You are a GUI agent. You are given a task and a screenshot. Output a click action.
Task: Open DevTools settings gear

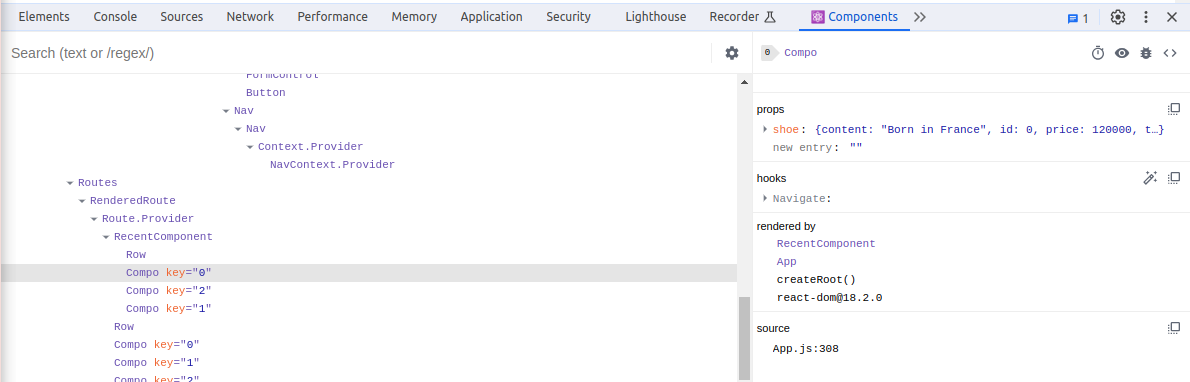pyautogui.click(x=1118, y=17)
